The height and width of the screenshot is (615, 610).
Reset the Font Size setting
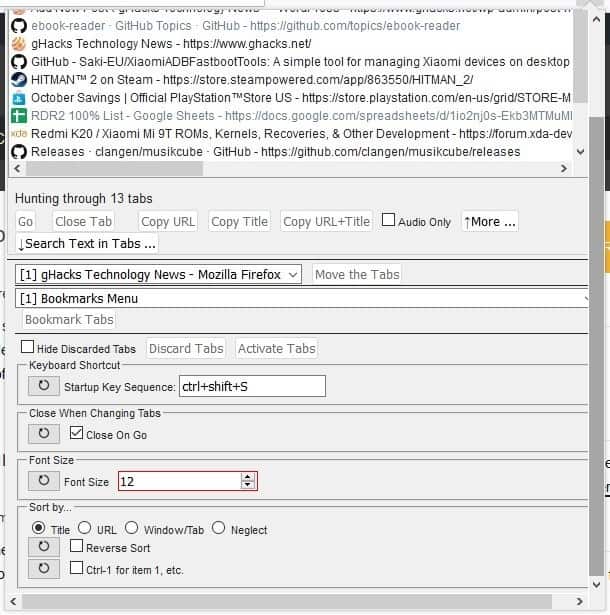tap(44, 481)
